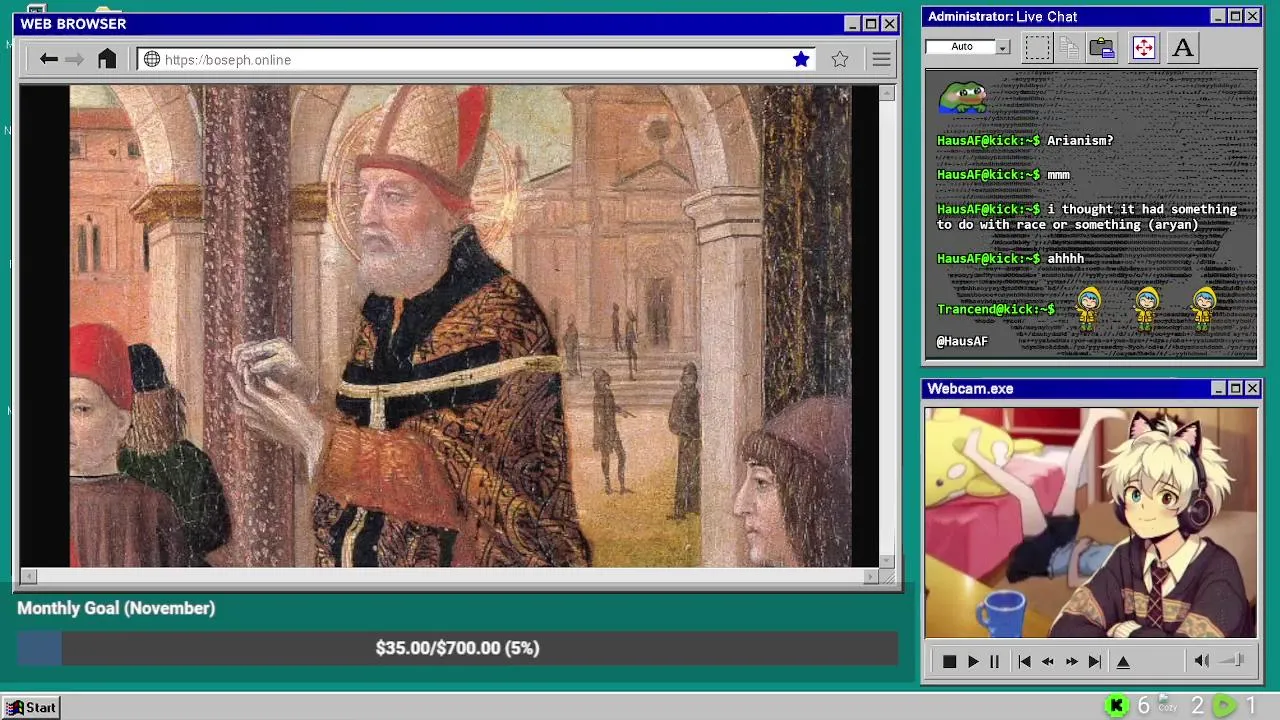
Task: Click the stop button in Webcam.exe
Action: tap(949, 661)
